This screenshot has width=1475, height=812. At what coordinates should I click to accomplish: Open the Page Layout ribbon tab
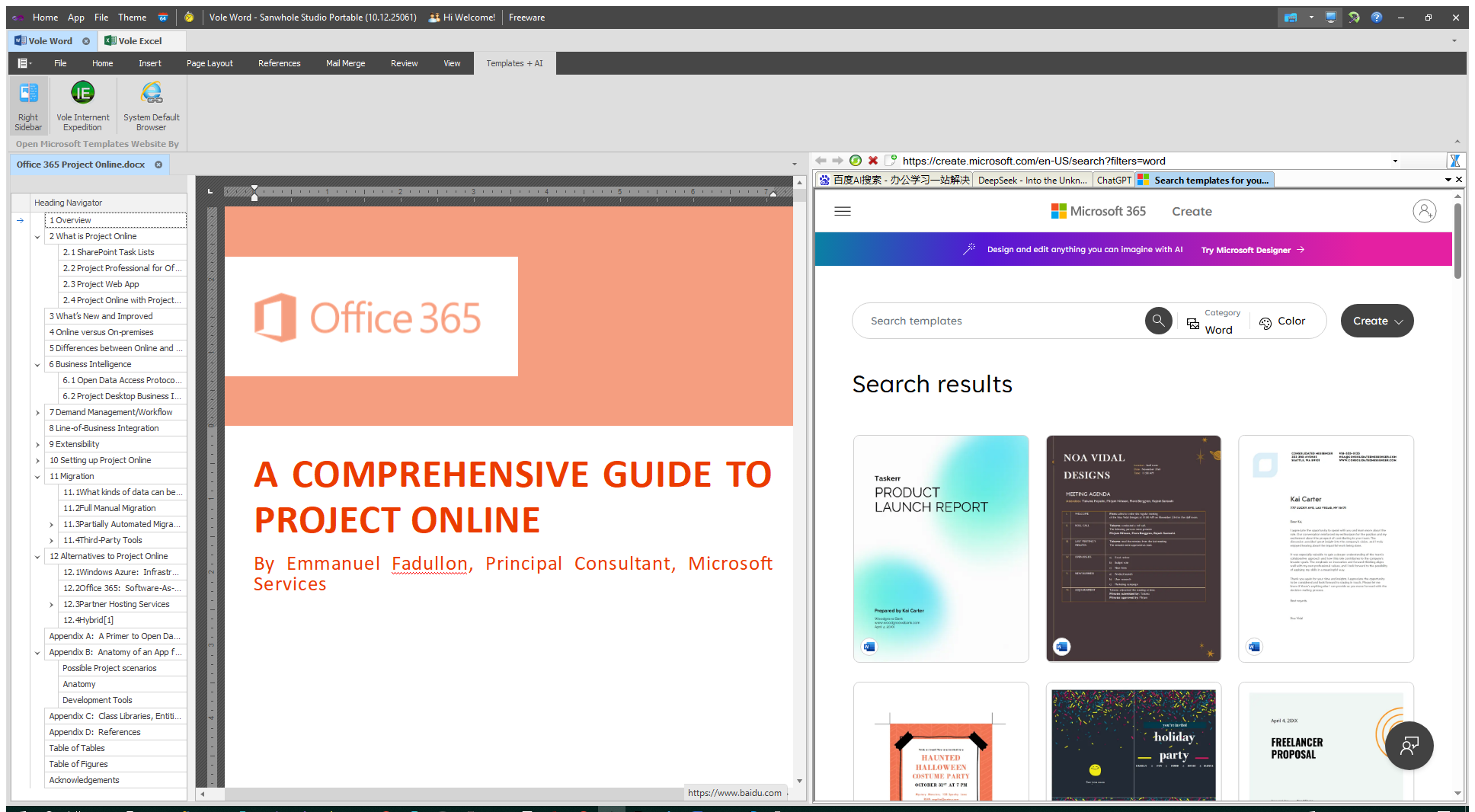pos(210,63)
